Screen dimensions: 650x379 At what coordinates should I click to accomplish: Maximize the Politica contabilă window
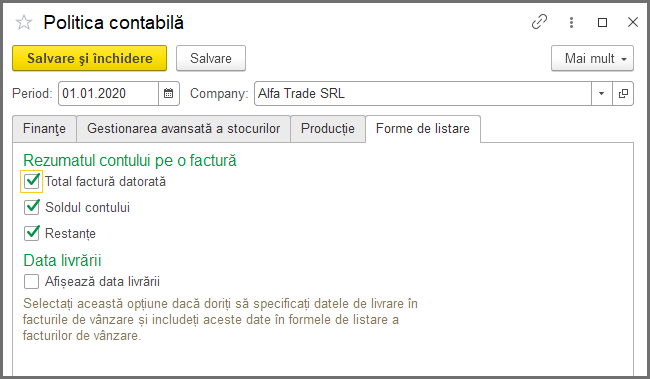(x=602, y=22)
